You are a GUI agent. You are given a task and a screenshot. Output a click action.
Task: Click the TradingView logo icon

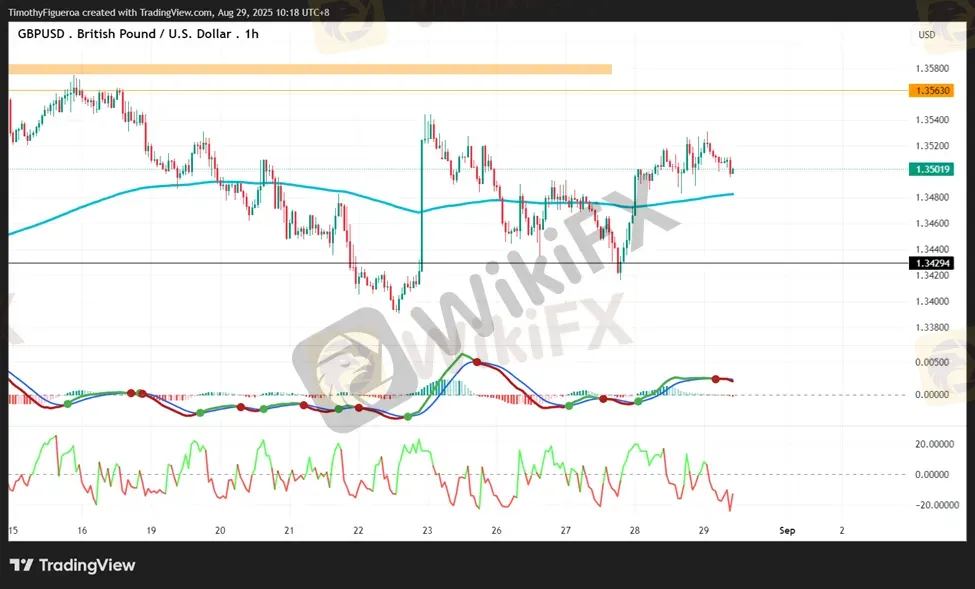pyautogui.click(x=21, y=565)
